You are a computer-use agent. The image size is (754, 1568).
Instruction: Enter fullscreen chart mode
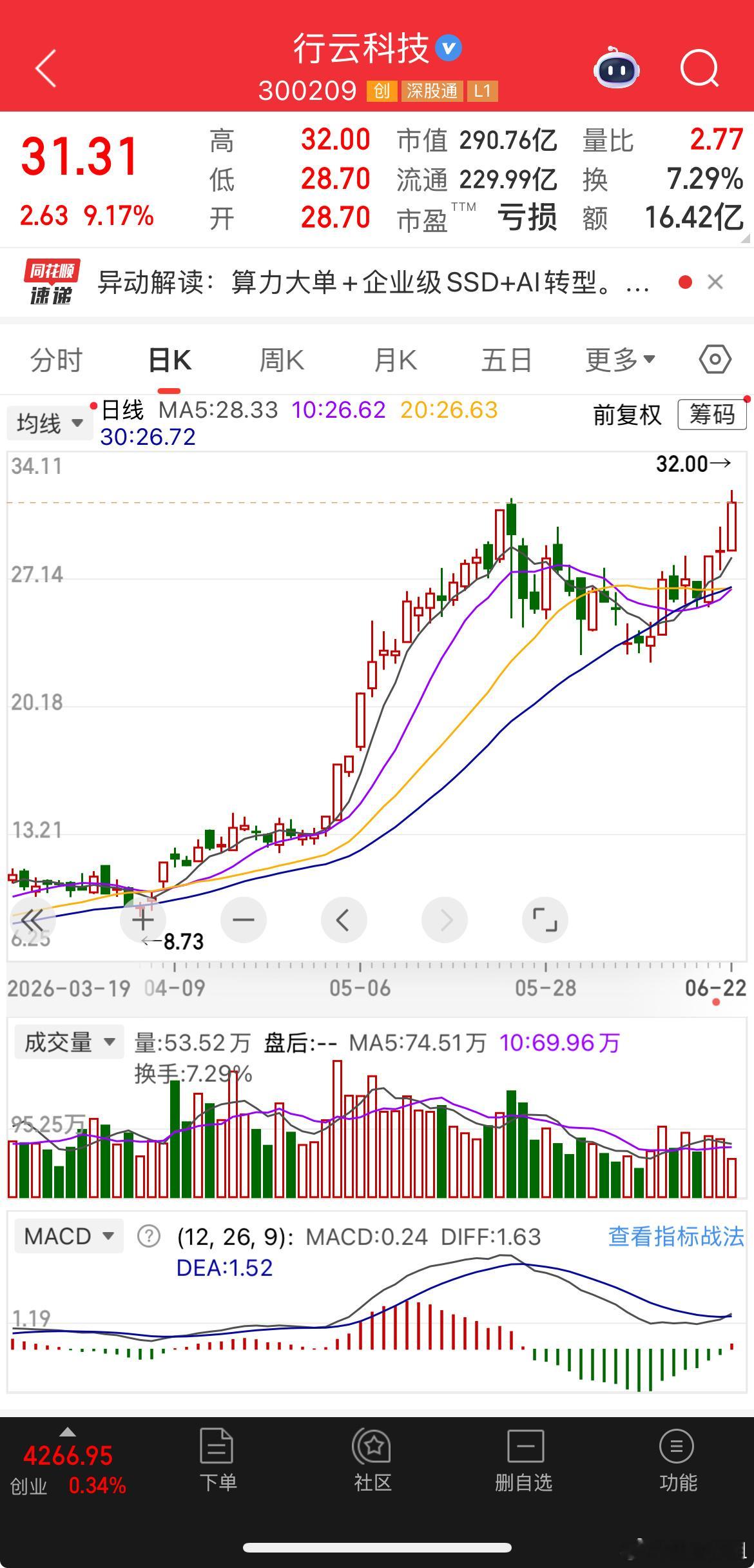click(x=545, y=920)
